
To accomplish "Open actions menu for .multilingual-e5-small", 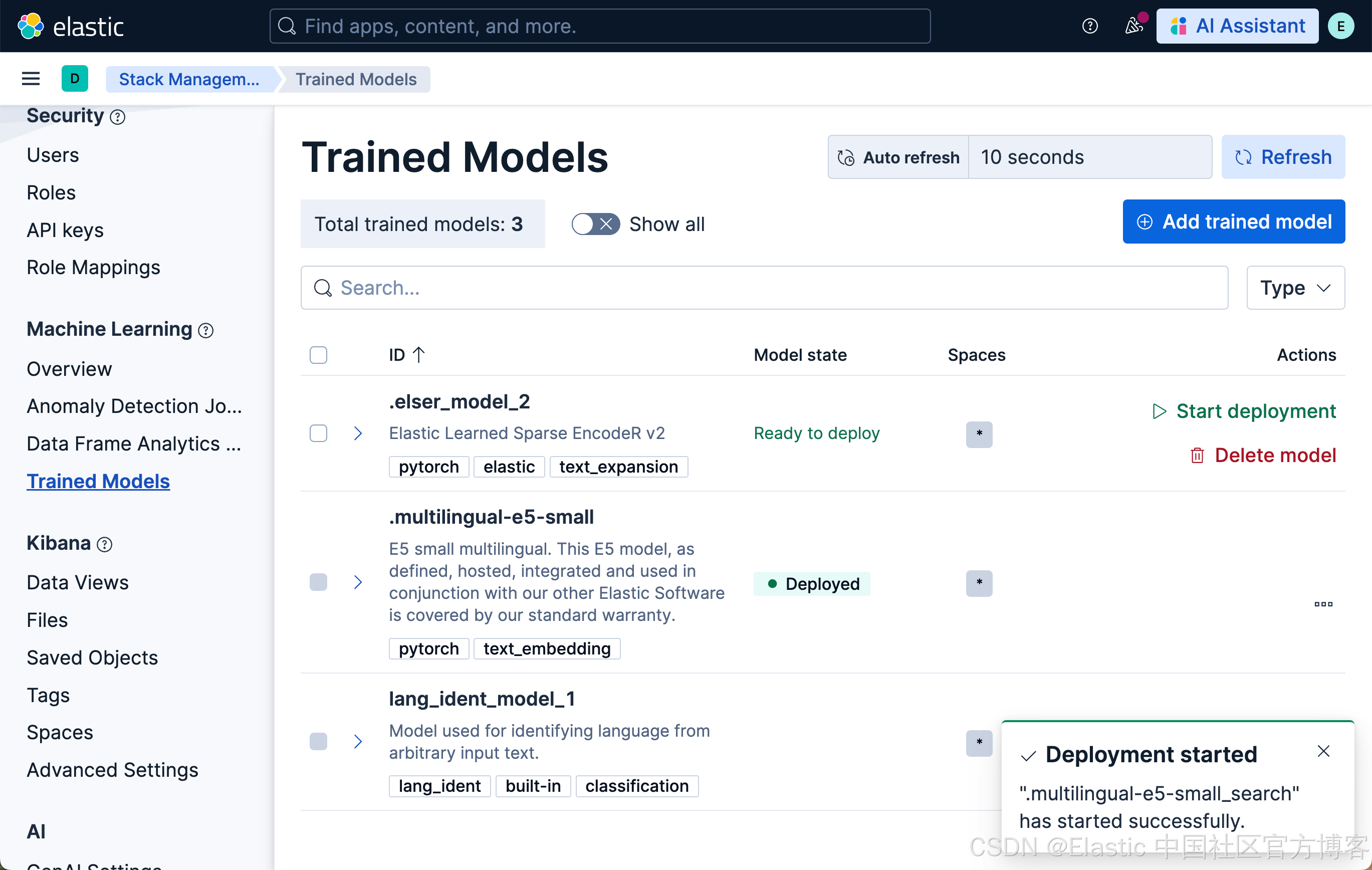I will tap(1323, 604).
